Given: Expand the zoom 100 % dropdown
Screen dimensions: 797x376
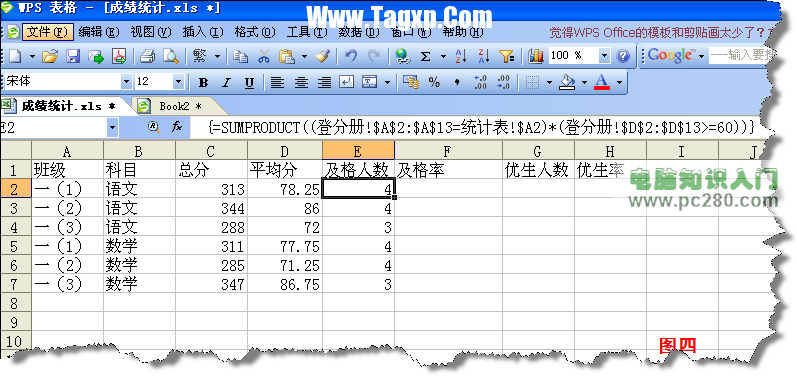Looking at the screenshot, I should coord(604,55).
